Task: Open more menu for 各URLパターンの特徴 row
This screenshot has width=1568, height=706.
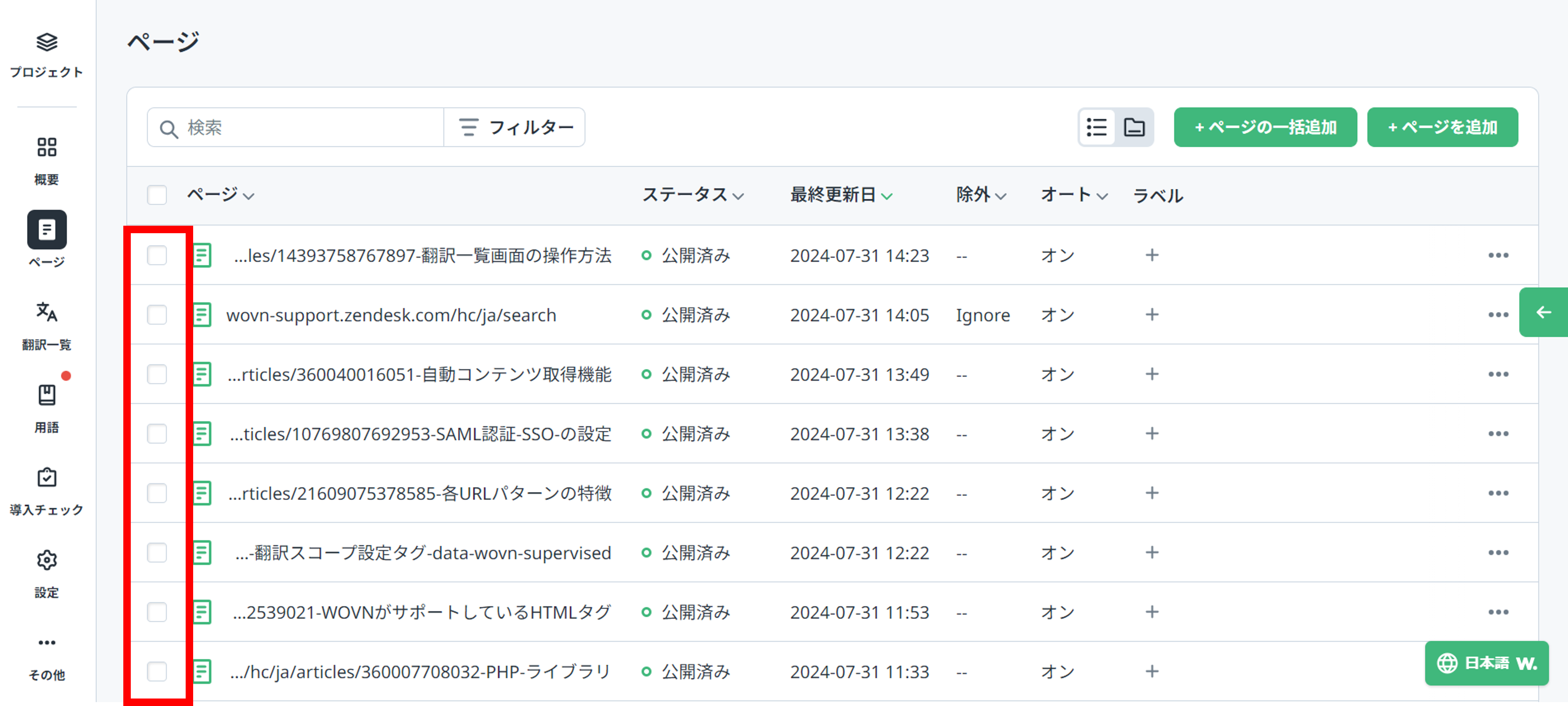Action: coord(1498,493)
